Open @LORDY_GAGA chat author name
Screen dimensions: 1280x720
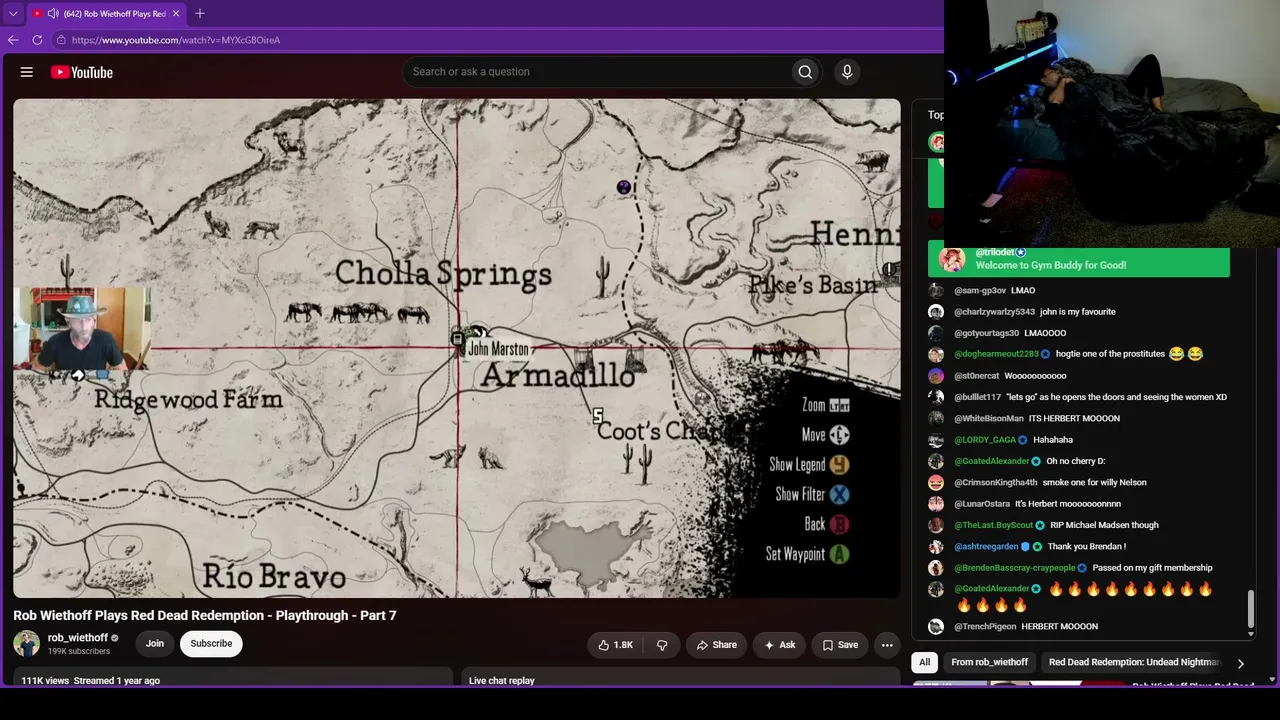click(x=985, y=440)
